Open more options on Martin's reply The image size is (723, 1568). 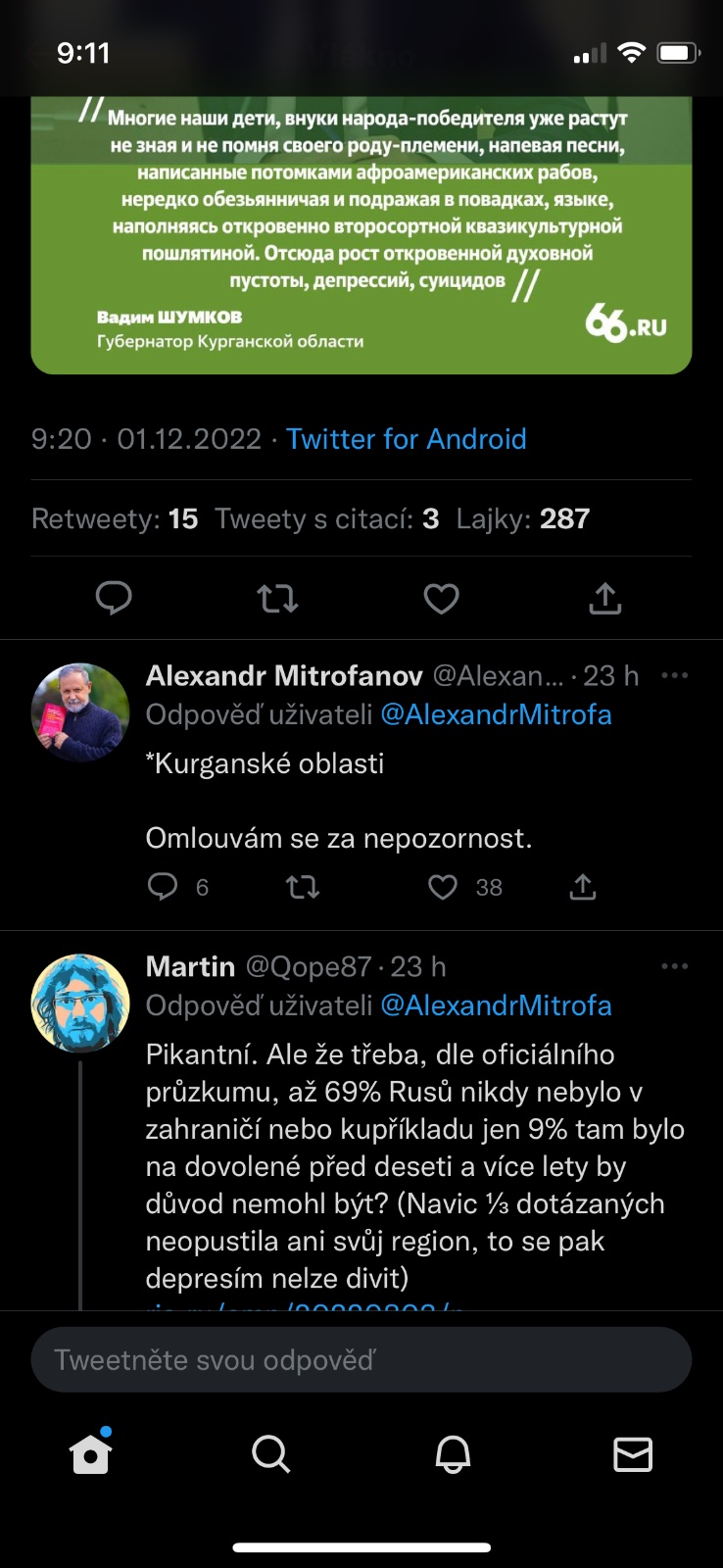pos(674,966)
